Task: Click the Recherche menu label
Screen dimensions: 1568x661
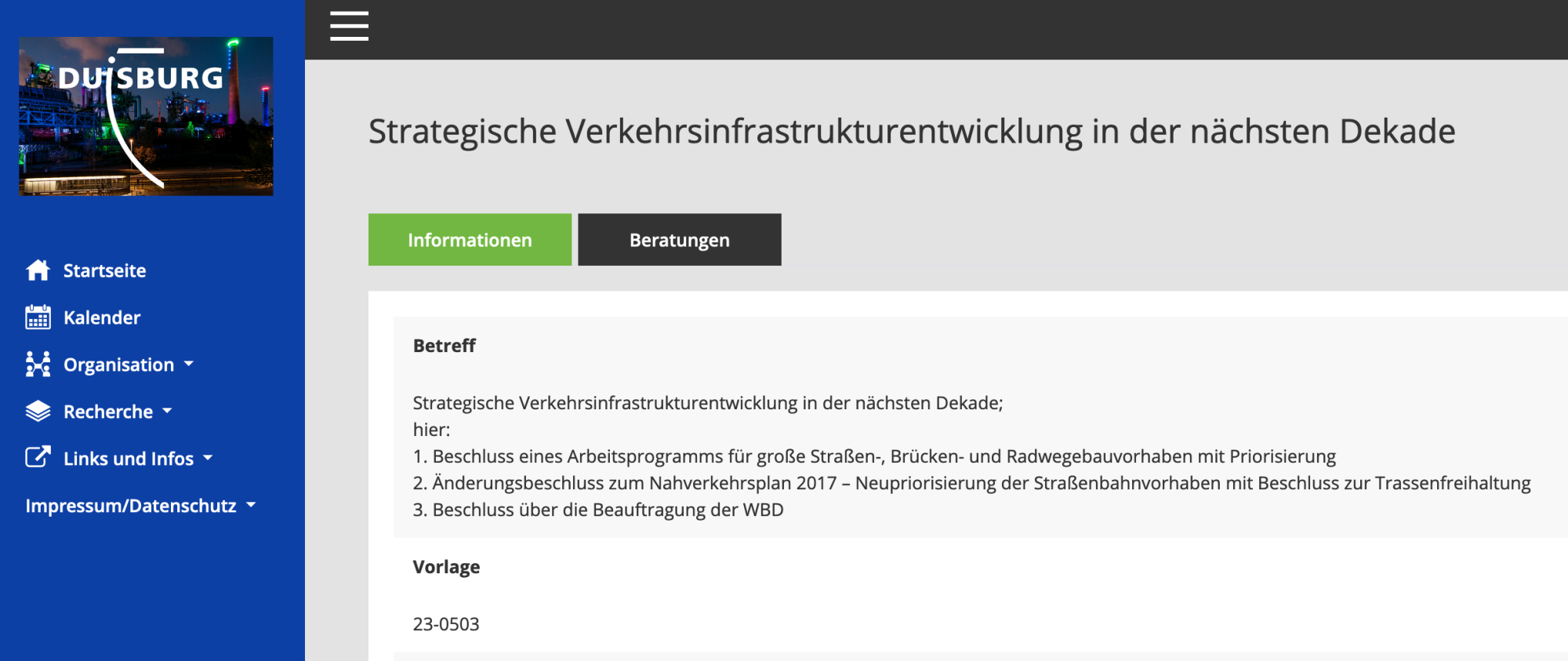Action: (108, 412)
